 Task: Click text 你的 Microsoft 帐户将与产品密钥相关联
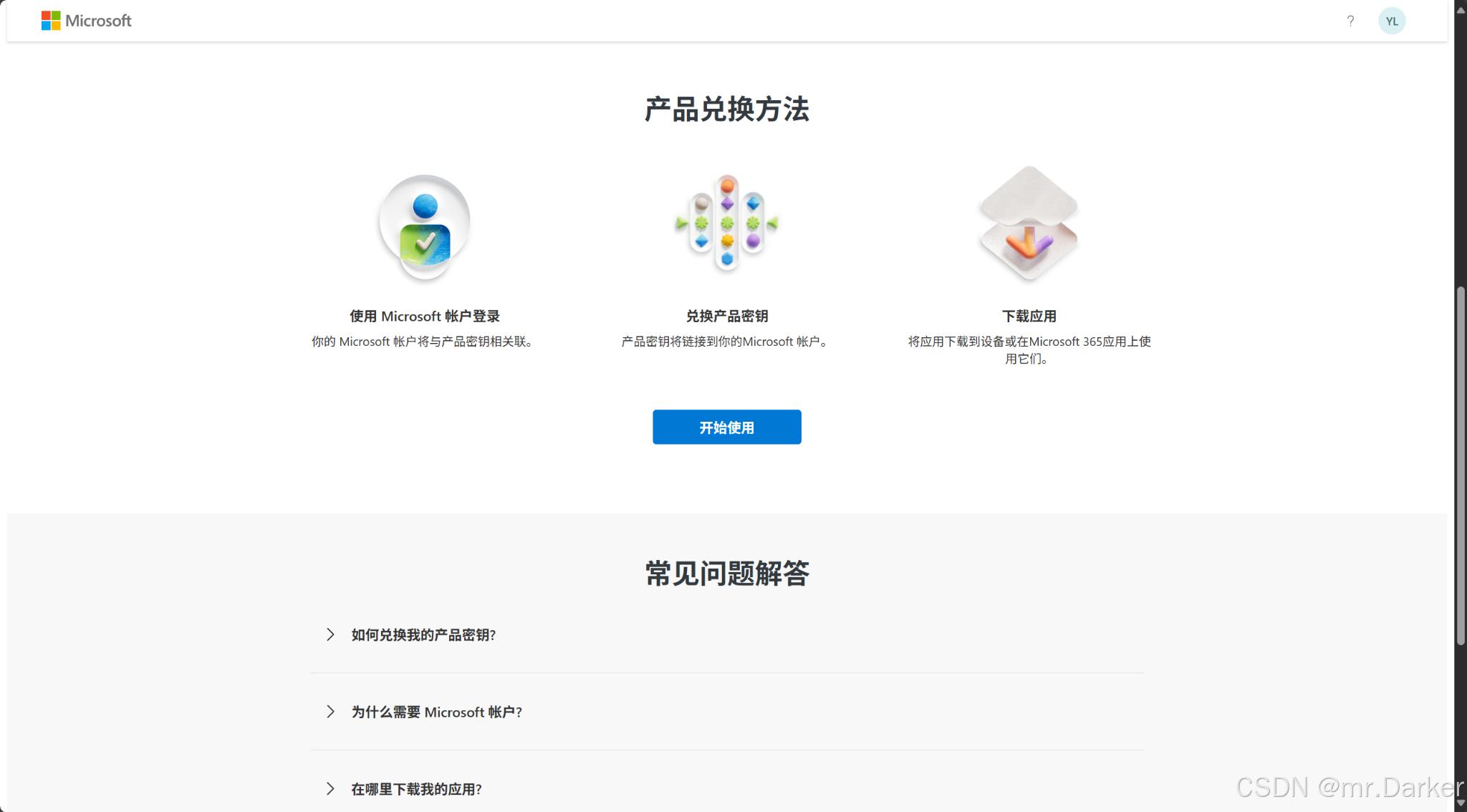423,342
